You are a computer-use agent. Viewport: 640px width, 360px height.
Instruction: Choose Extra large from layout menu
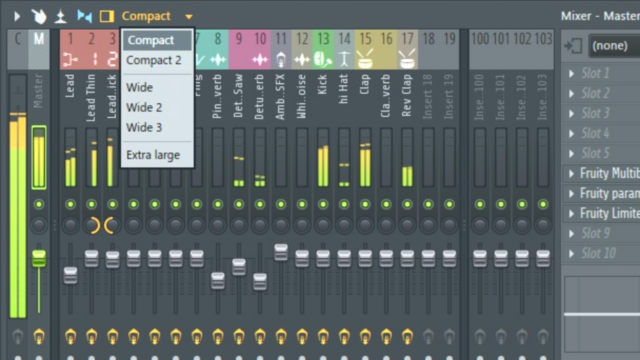(x=153, y=155)
